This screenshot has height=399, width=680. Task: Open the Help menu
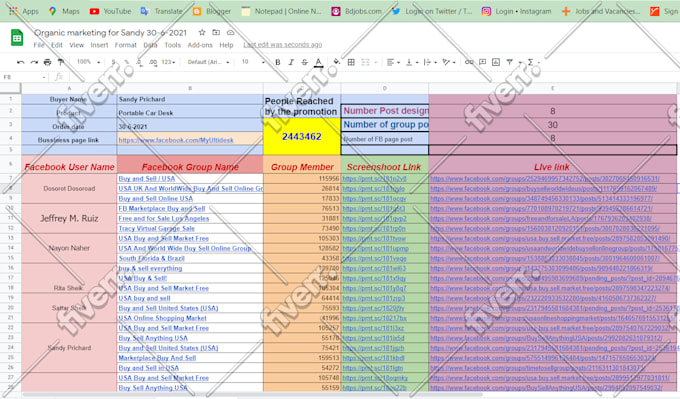[x=226, y=45]
